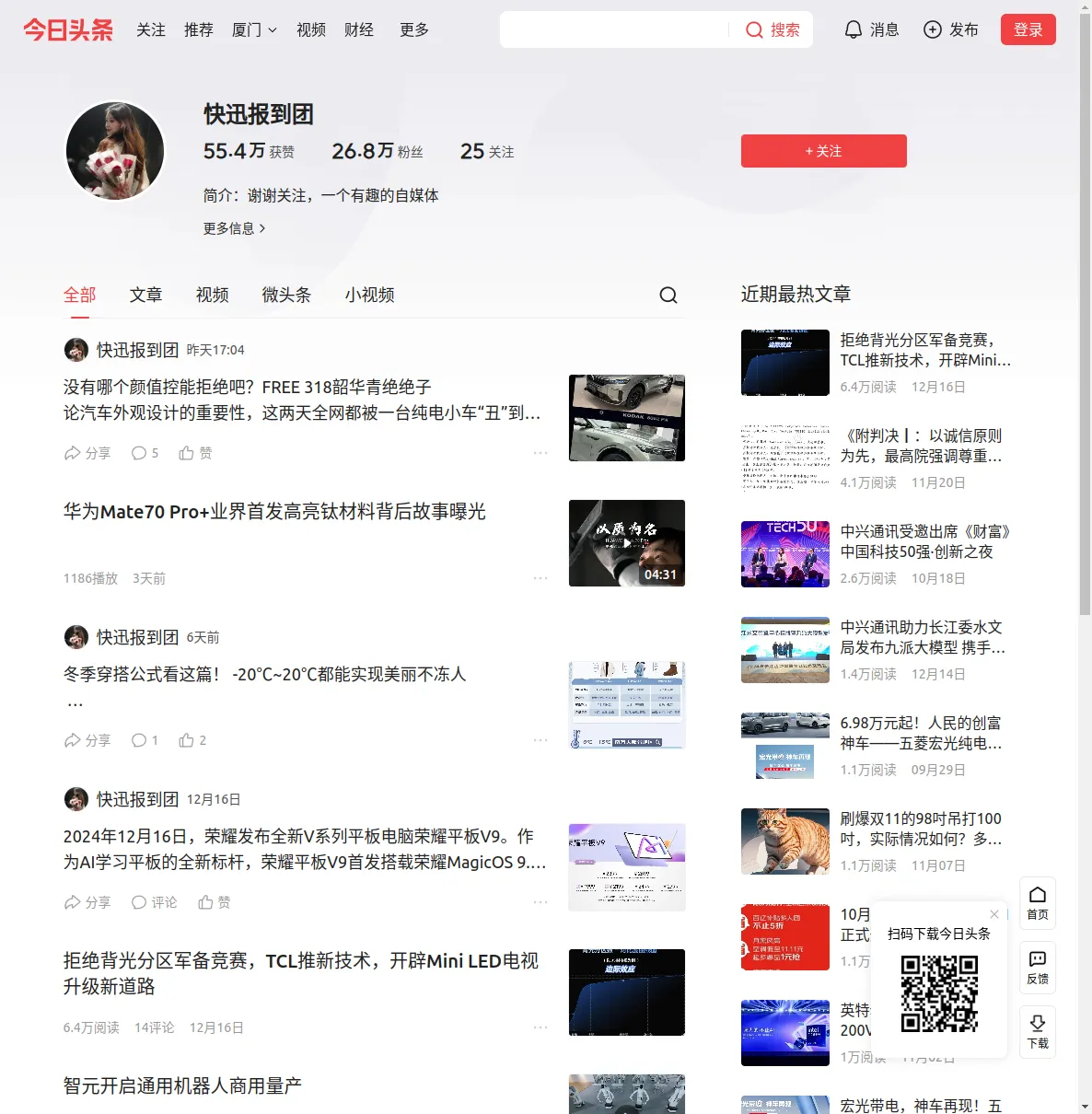Go to 首页 via floating side button
1092x1114 pixels.
1038,903
